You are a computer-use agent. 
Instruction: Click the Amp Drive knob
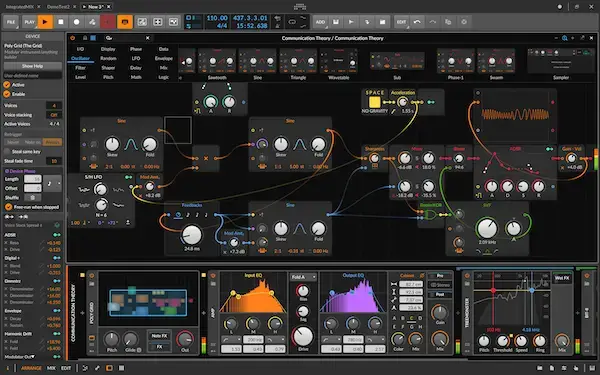303,337
